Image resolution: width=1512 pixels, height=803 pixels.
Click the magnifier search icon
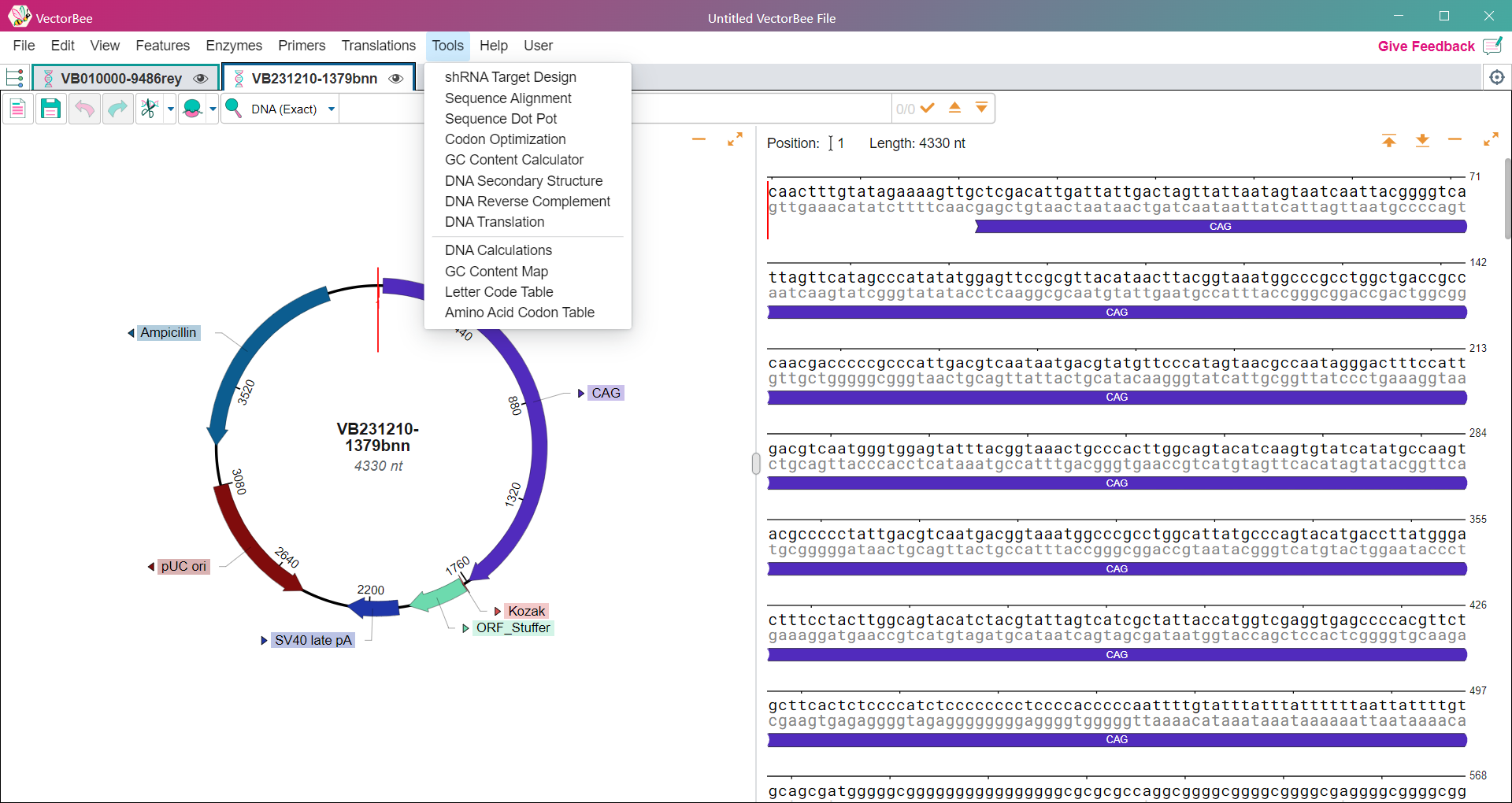pos(233,109)
